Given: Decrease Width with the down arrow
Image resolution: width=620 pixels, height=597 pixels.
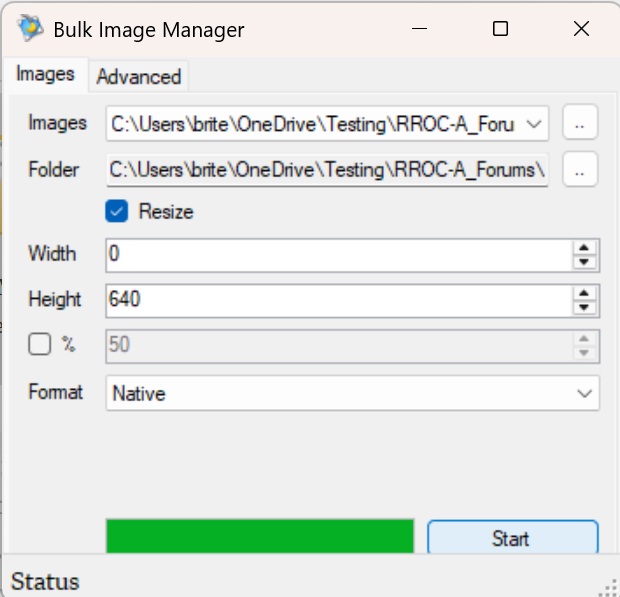Looking at the screenshot, I should (x=583, y=261).
